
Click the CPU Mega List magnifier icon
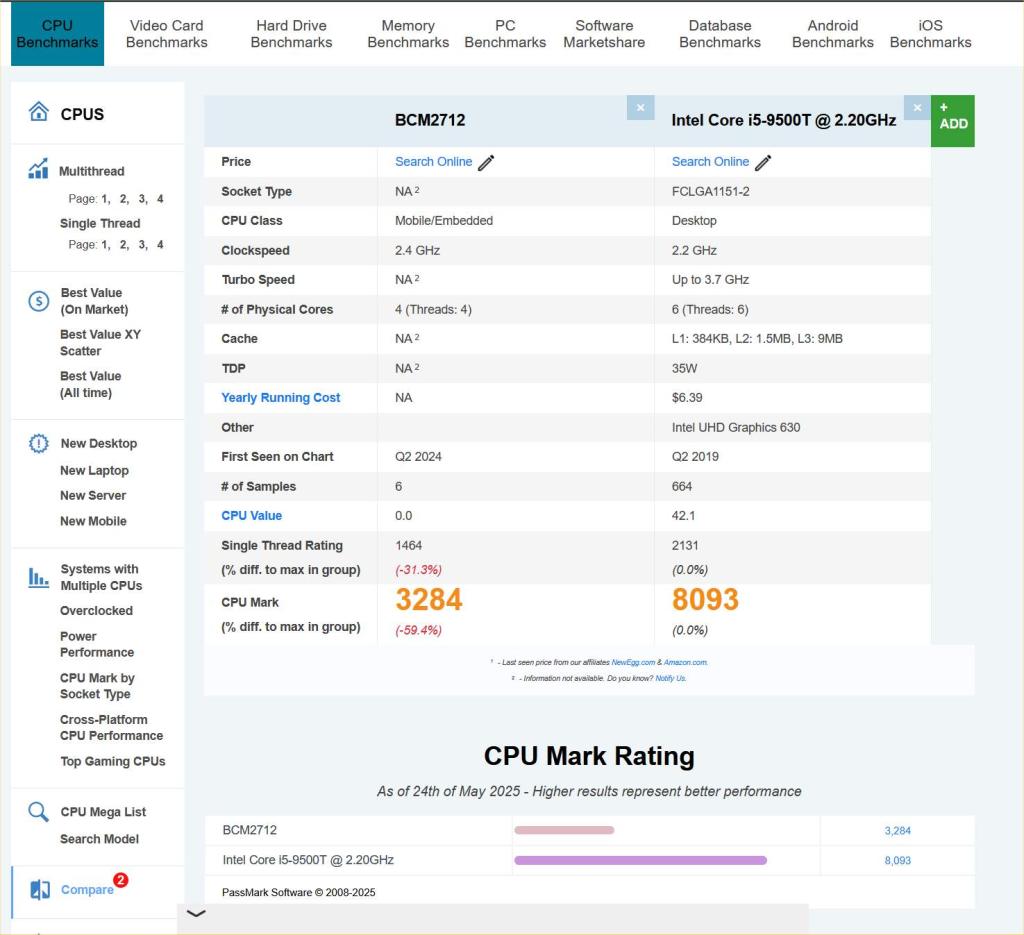pyautogui.click(x=39, y=812)
